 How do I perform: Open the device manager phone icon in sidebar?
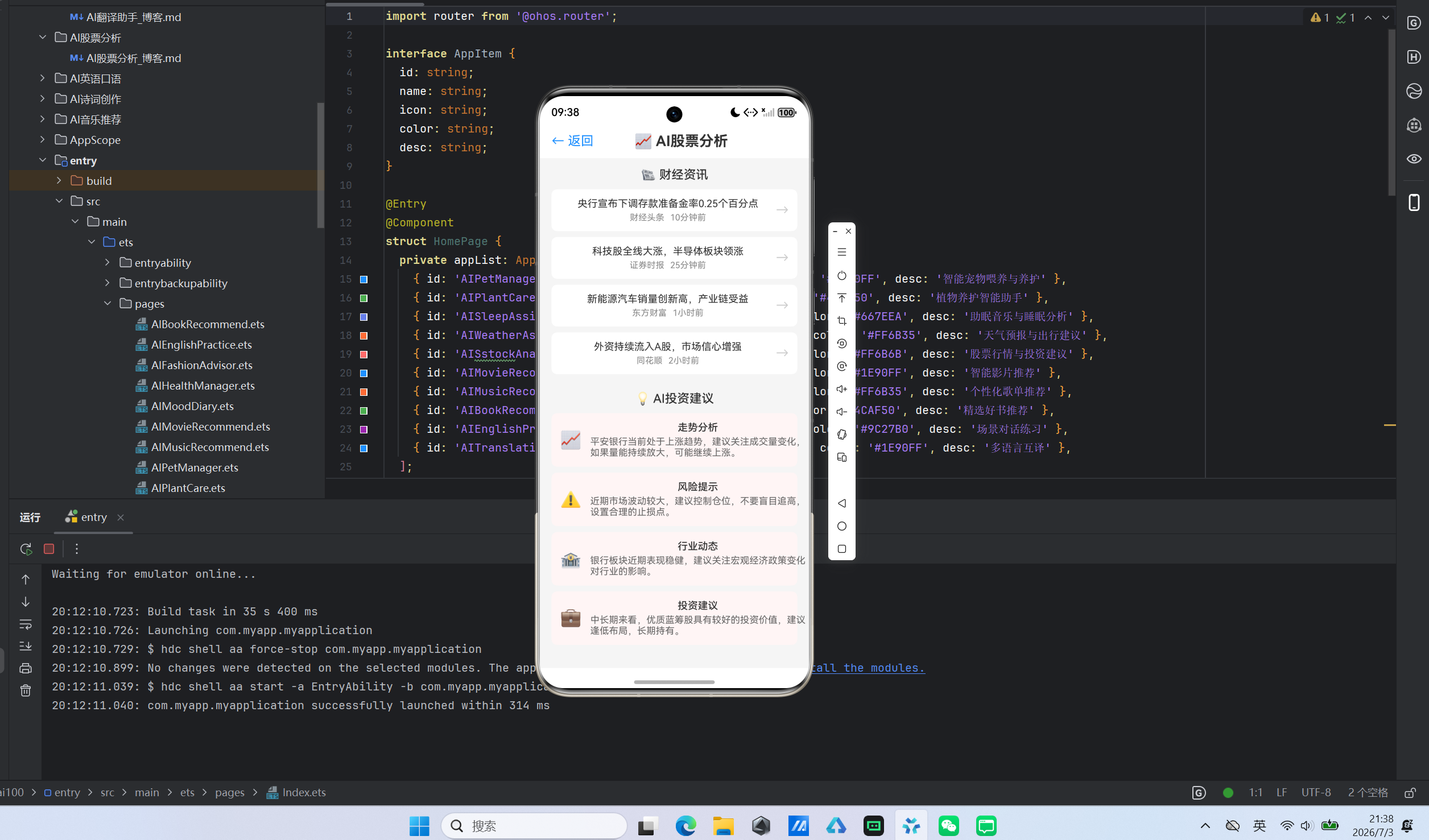[x=1414, y=202]
